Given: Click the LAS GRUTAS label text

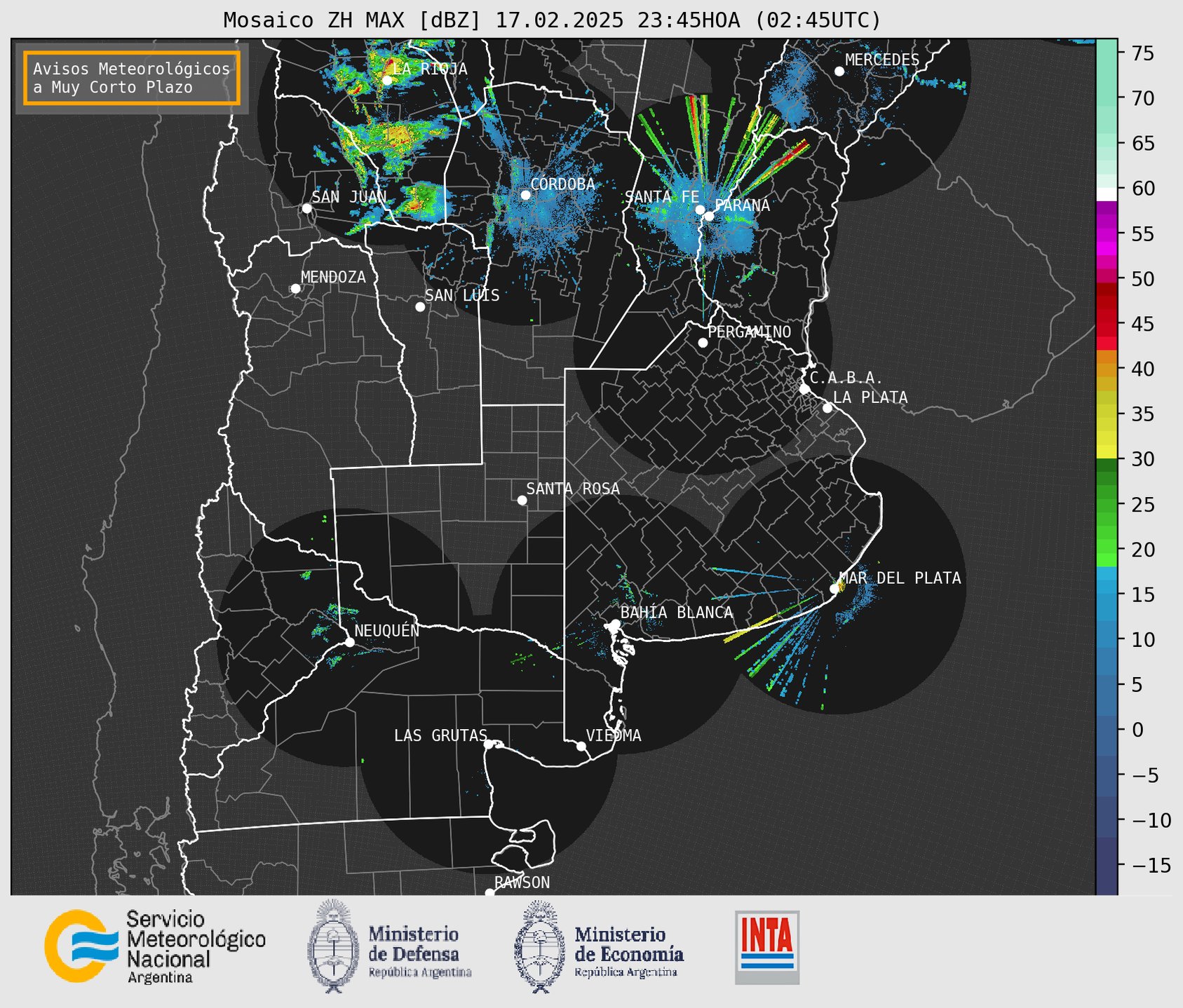Looking at the screenshot, I should (x=440, y=735).
